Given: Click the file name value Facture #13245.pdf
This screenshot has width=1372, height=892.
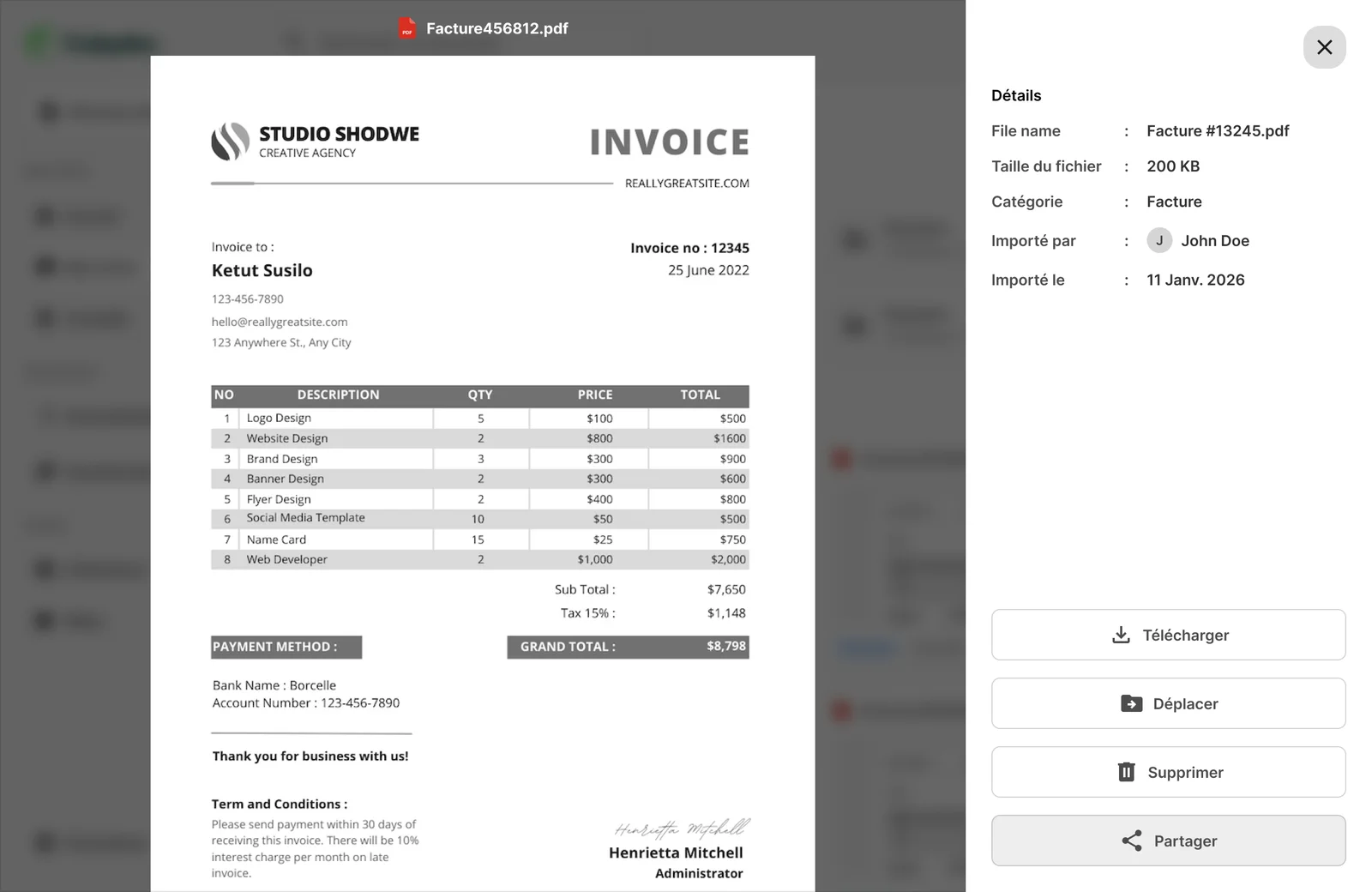Looking at the screenshot, I should pos(1218,130).
